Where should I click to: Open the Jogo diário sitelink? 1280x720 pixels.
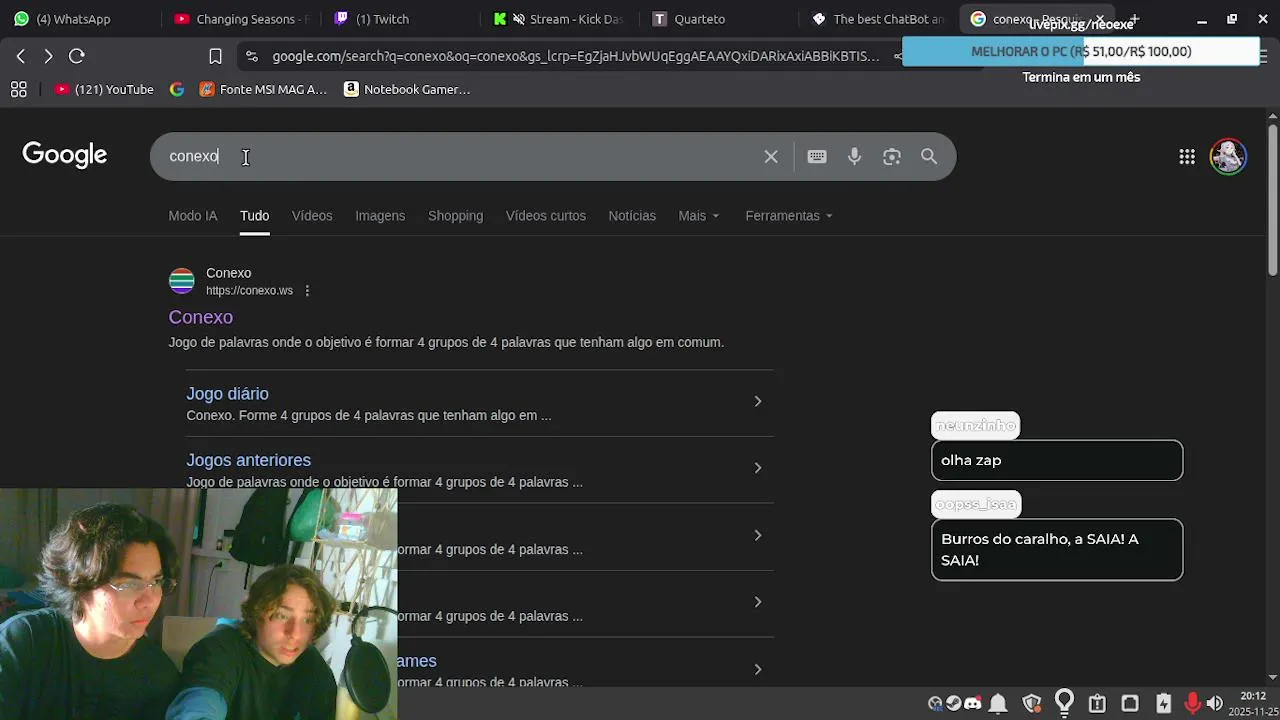(x=227, y=394)
